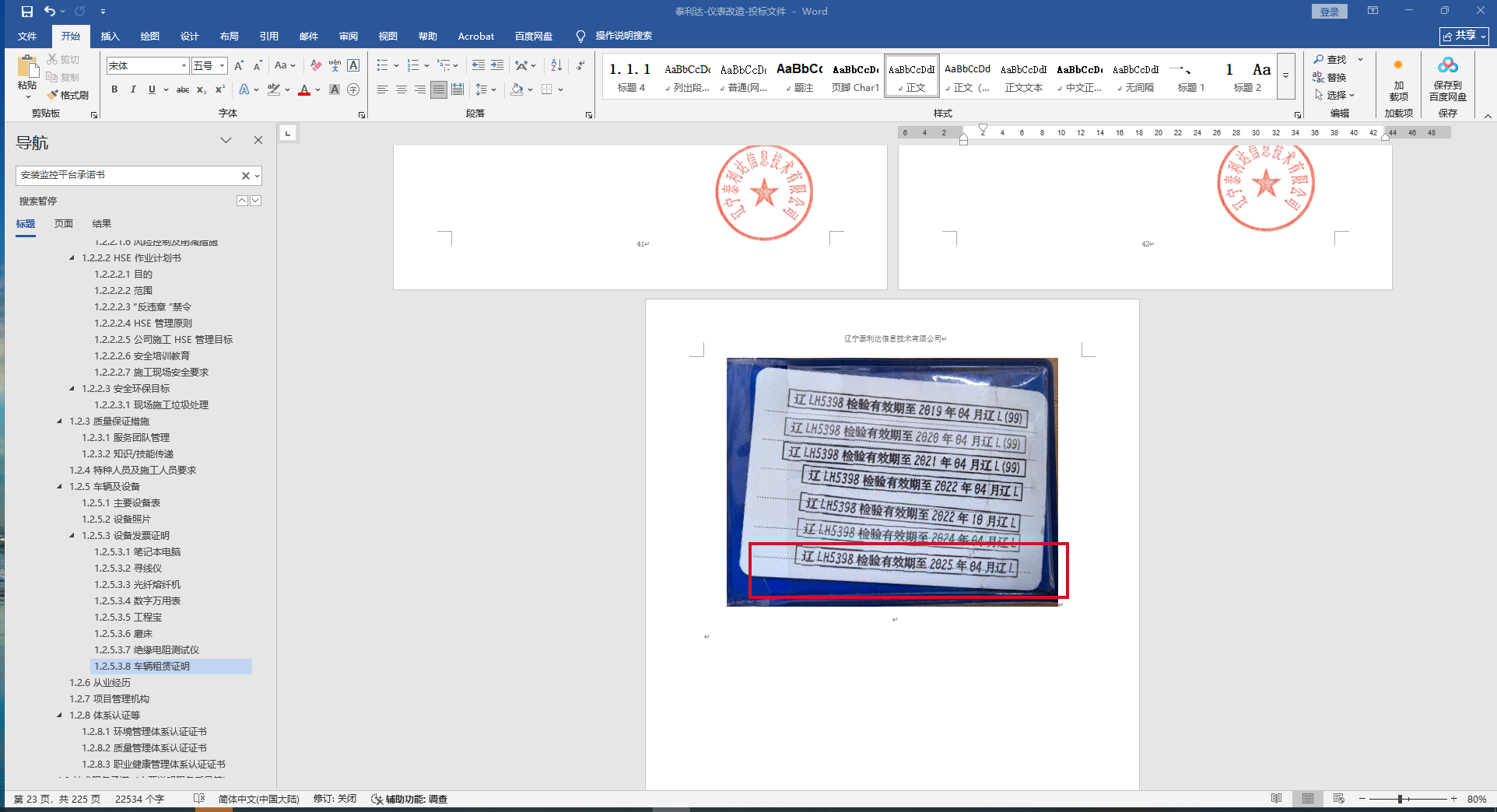Toggle show paragraph marks
Image resolution: width=1497 pixels, height=812 pixels.
tap(580, 65)
